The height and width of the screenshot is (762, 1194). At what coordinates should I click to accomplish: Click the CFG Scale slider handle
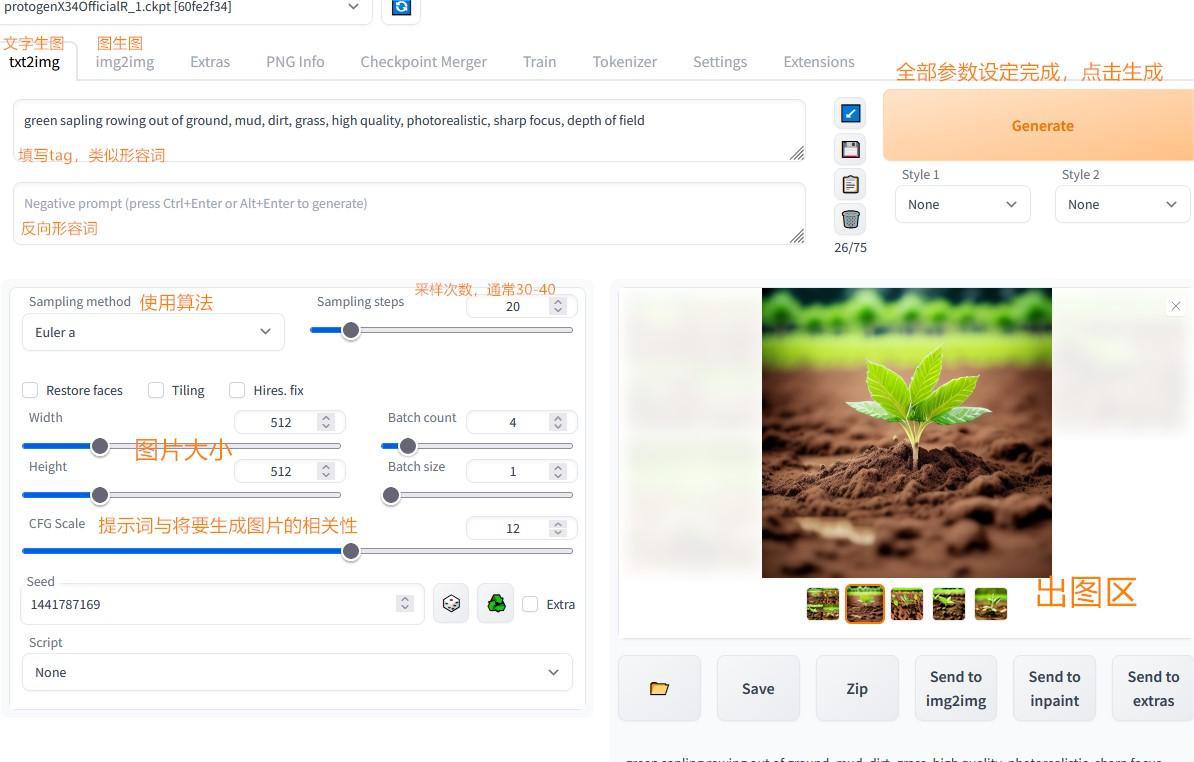click(x=351, y=551)
